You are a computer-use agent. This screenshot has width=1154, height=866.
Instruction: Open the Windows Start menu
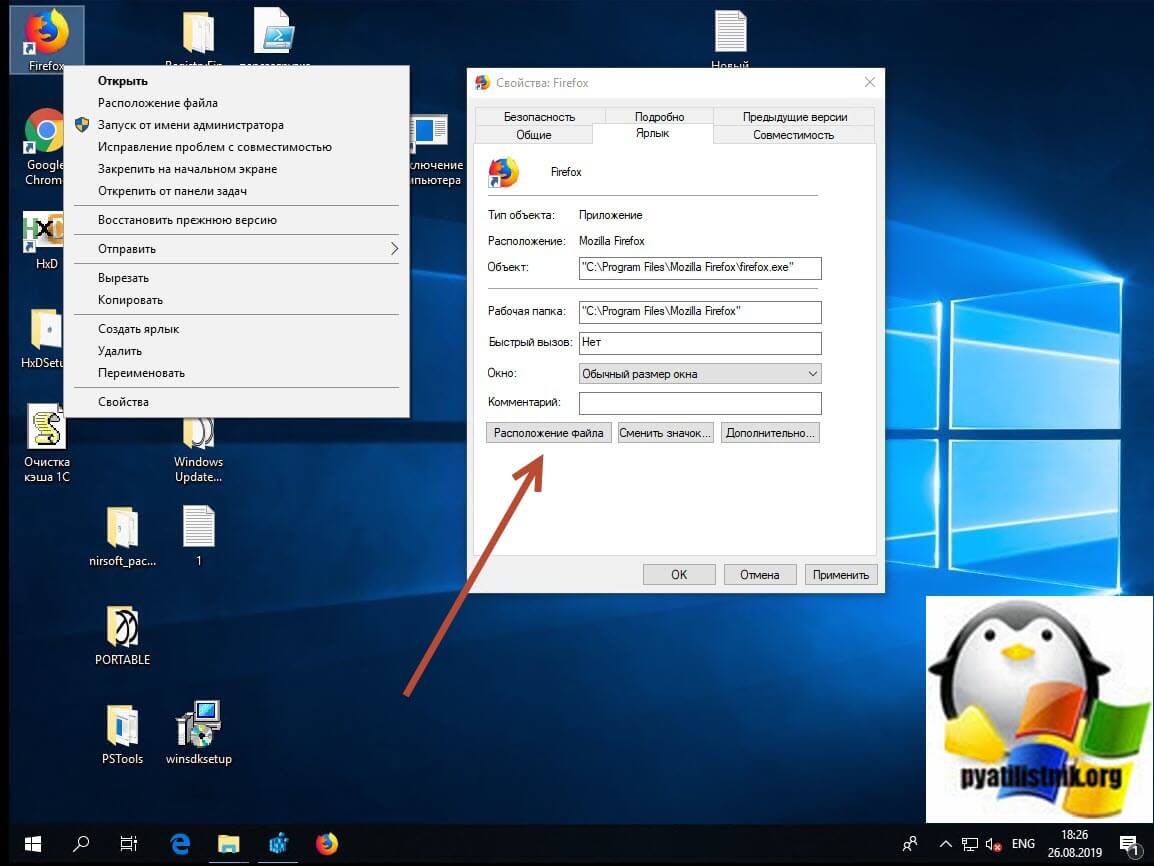tap(32, 844)
